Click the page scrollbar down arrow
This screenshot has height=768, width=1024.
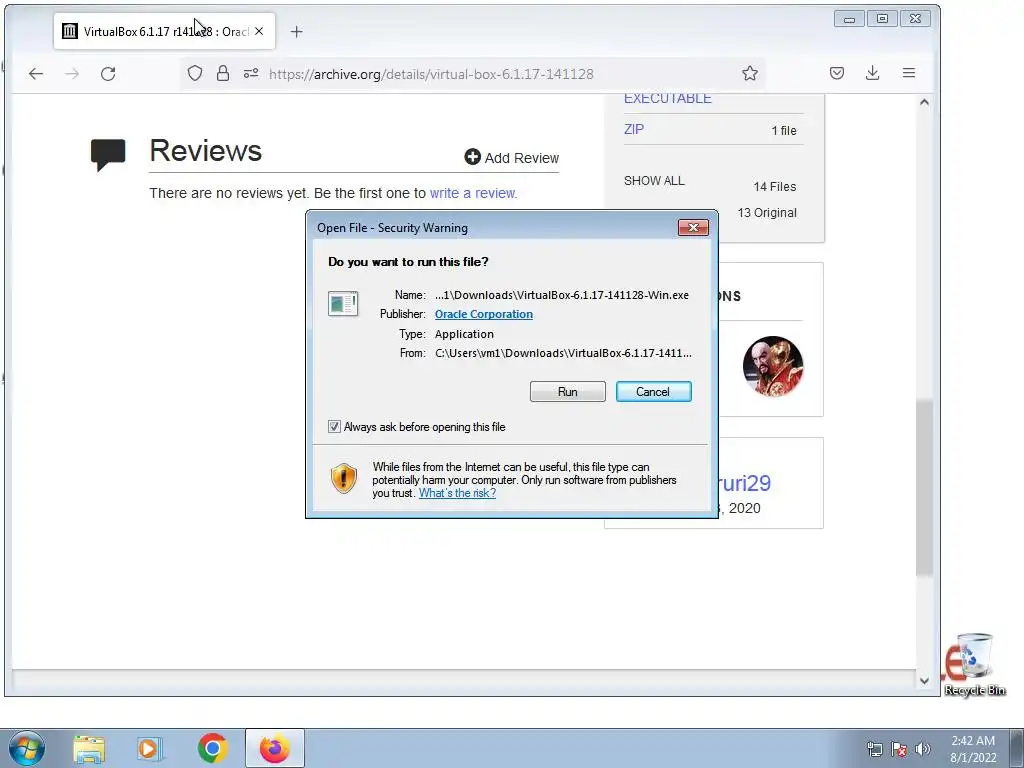pos(924,680)
